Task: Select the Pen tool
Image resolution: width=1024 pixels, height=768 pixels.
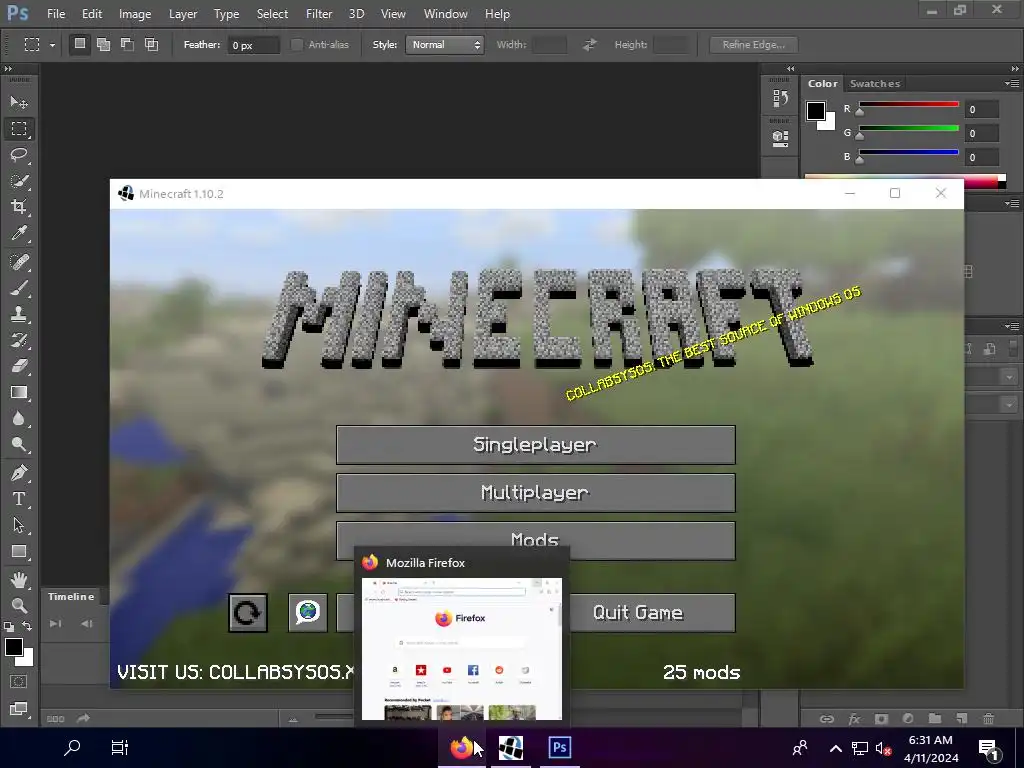Action: pyautogui.click(x=19, y=473)
